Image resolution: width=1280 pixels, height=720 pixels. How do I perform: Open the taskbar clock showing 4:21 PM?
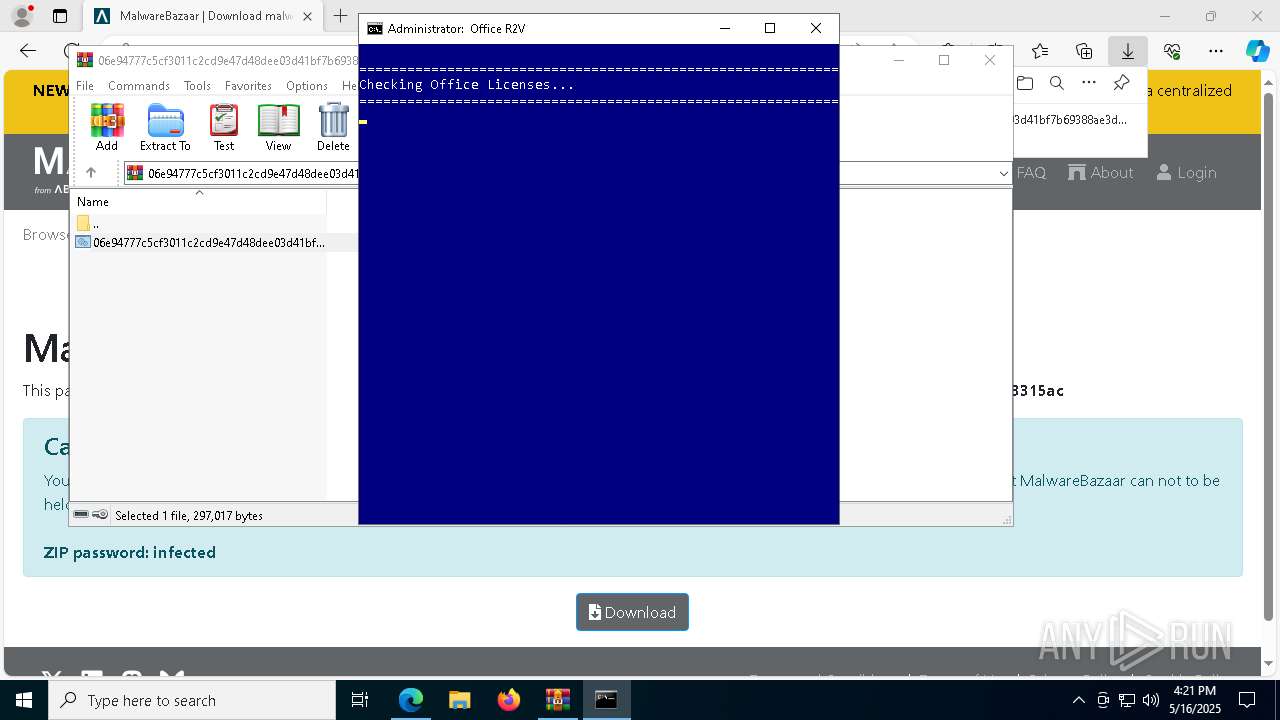[1195, 700]
